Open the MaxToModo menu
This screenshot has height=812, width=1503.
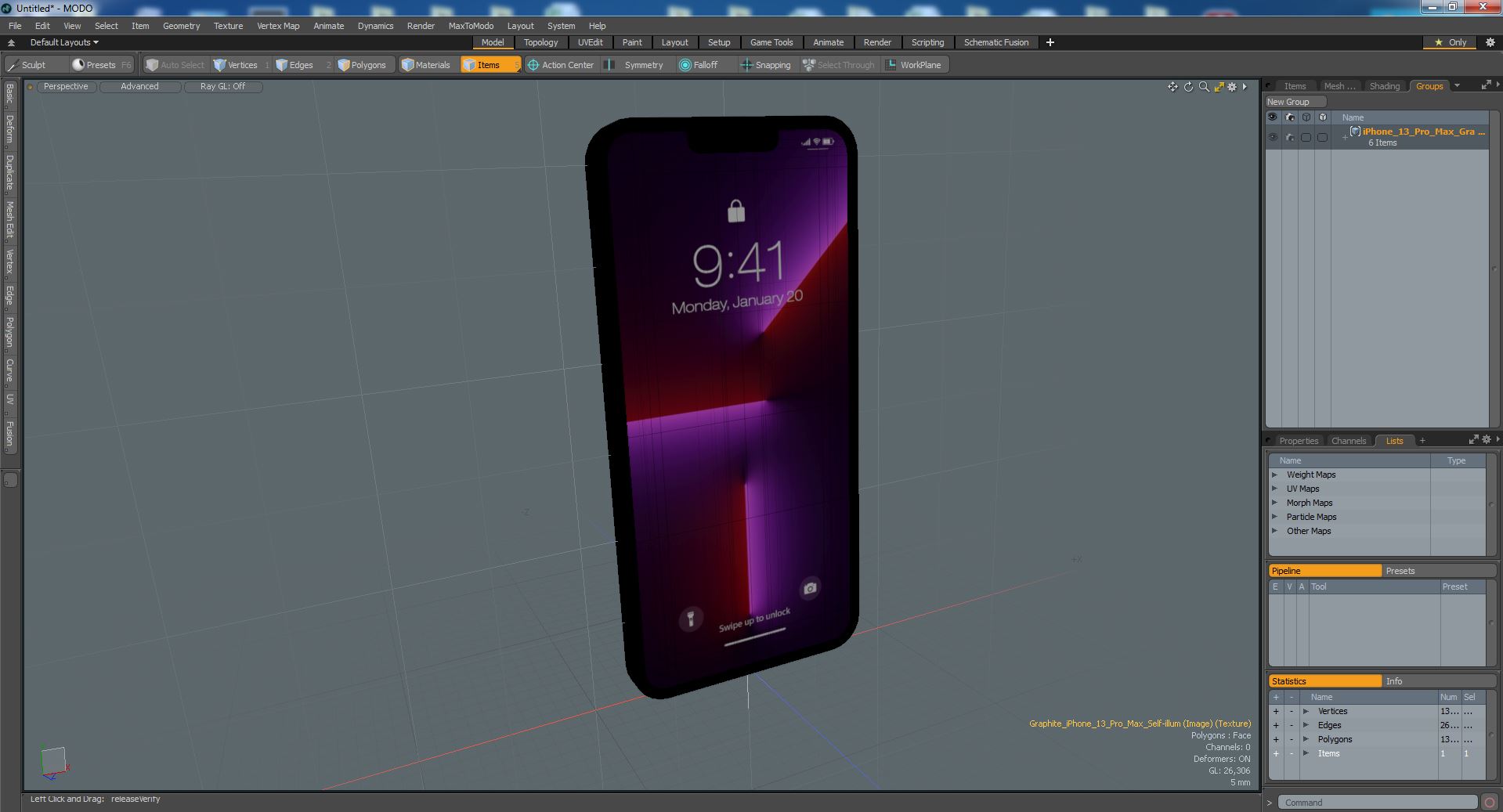click(471, 26)
